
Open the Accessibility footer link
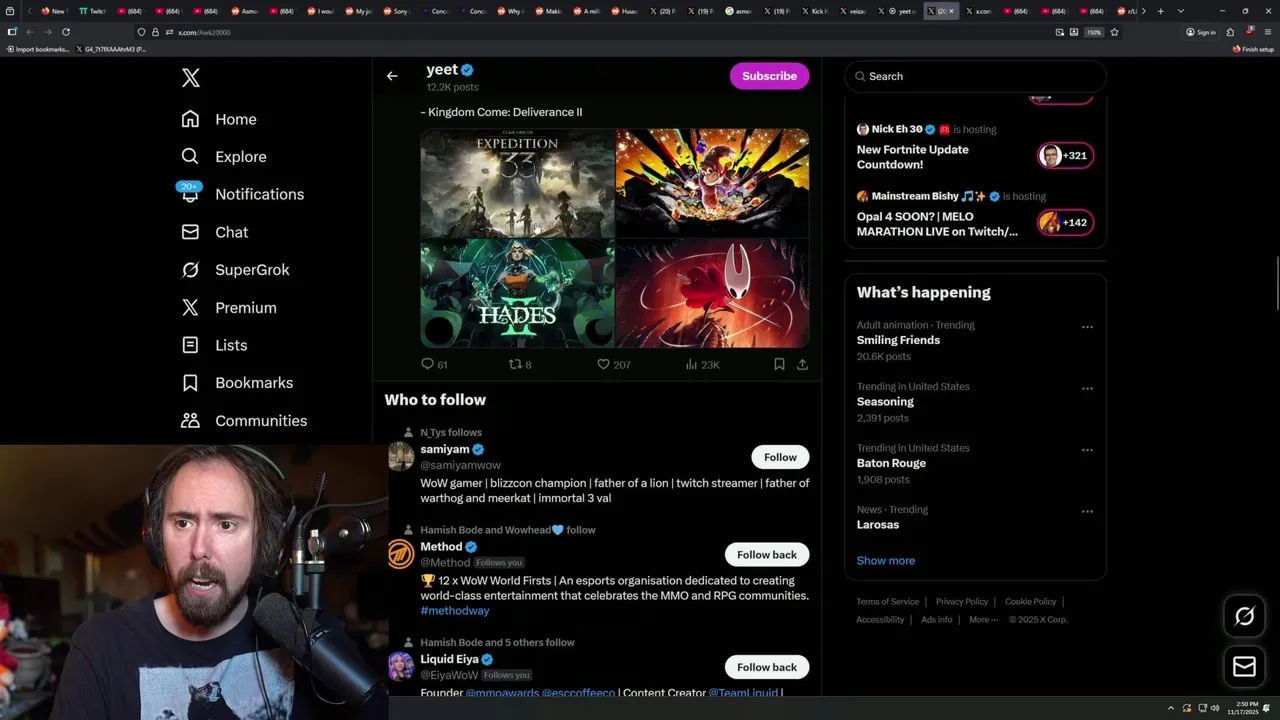880,620
